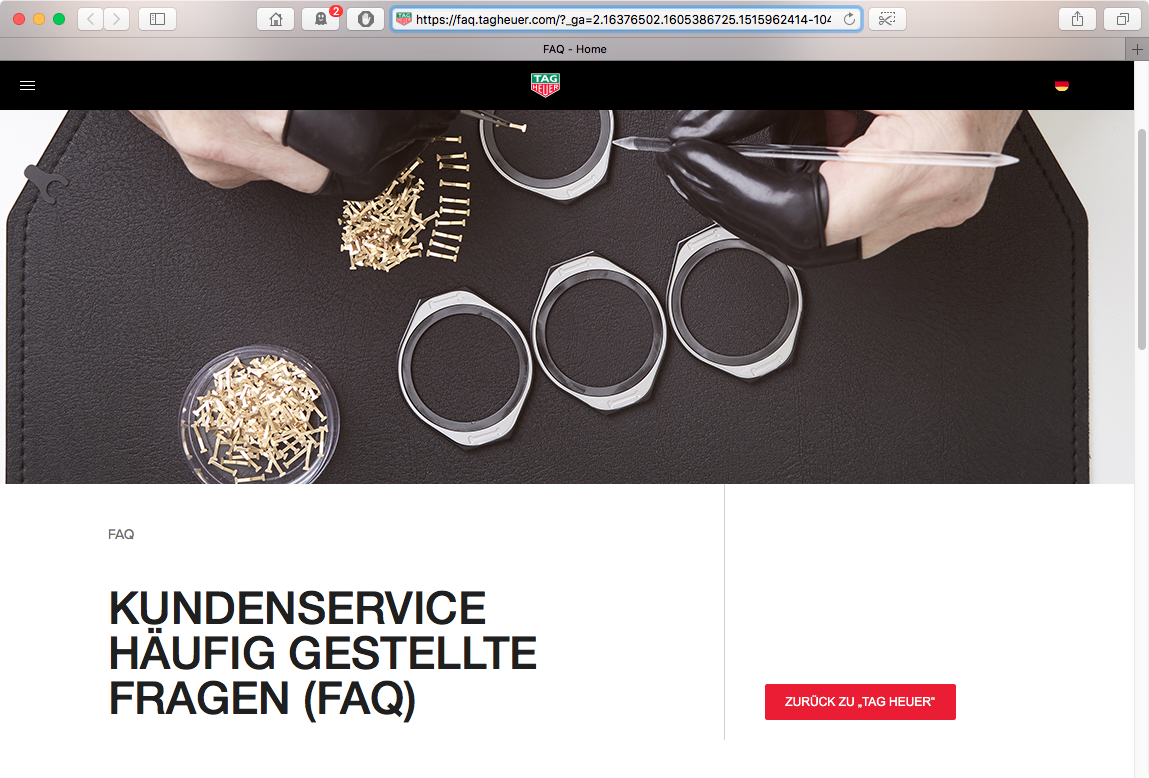Image resolution: width=1149 pixels, height=778 pixels.
Task: Click the Ghostery extension icon
Action: [x=321, y=19]
